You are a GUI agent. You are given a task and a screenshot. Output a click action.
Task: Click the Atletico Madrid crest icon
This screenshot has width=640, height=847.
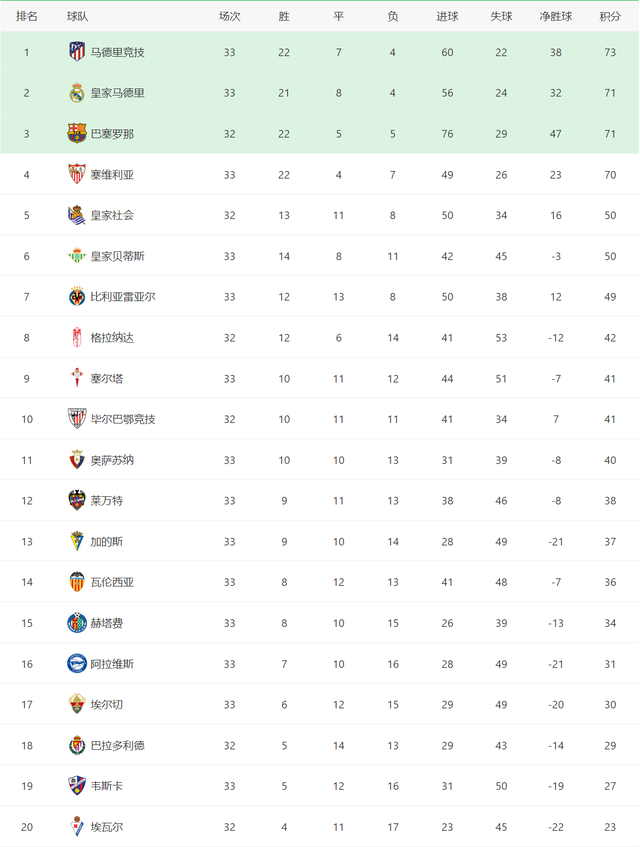coord(77,52)
